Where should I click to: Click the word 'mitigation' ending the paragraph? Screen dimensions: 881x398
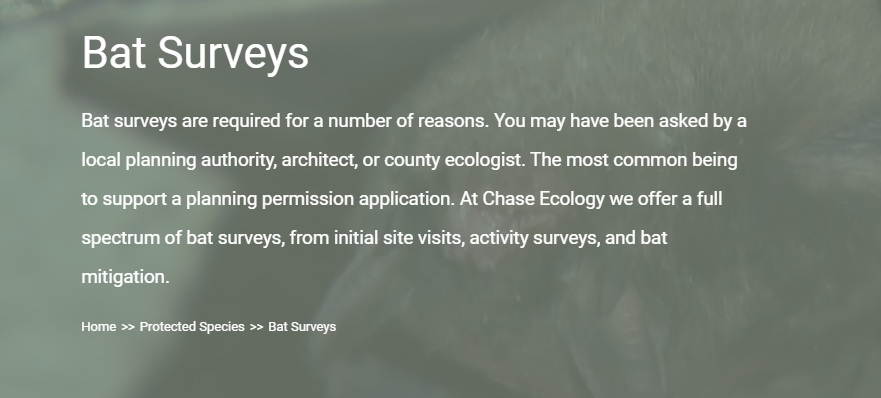pos(123,277)
